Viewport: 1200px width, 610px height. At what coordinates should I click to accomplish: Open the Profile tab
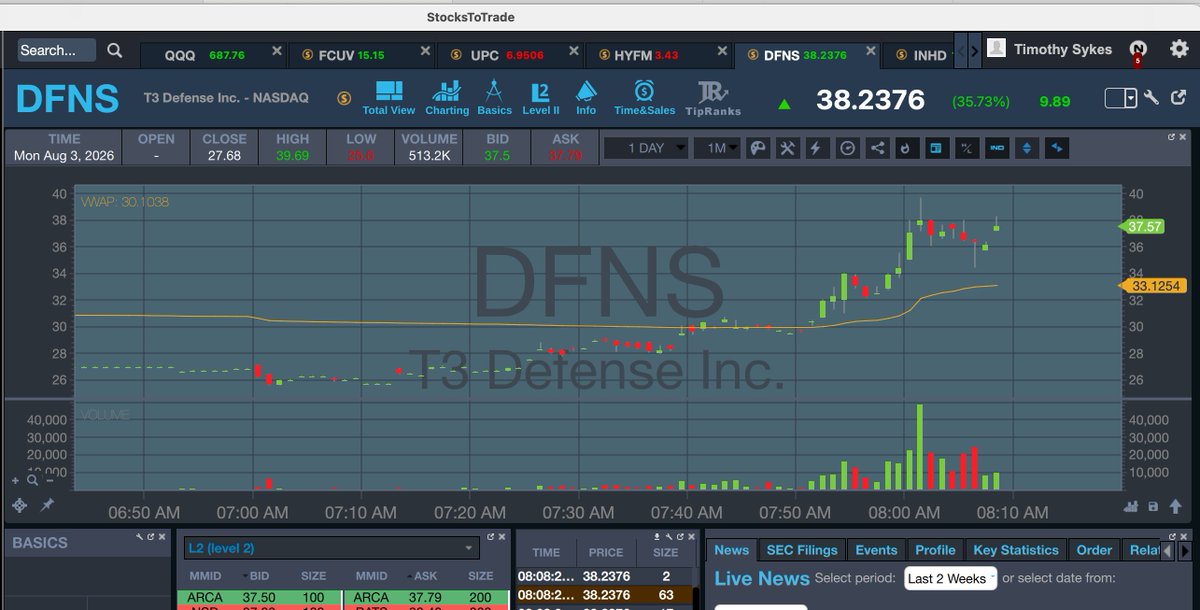pyautogui.click(x=935, y=550)
